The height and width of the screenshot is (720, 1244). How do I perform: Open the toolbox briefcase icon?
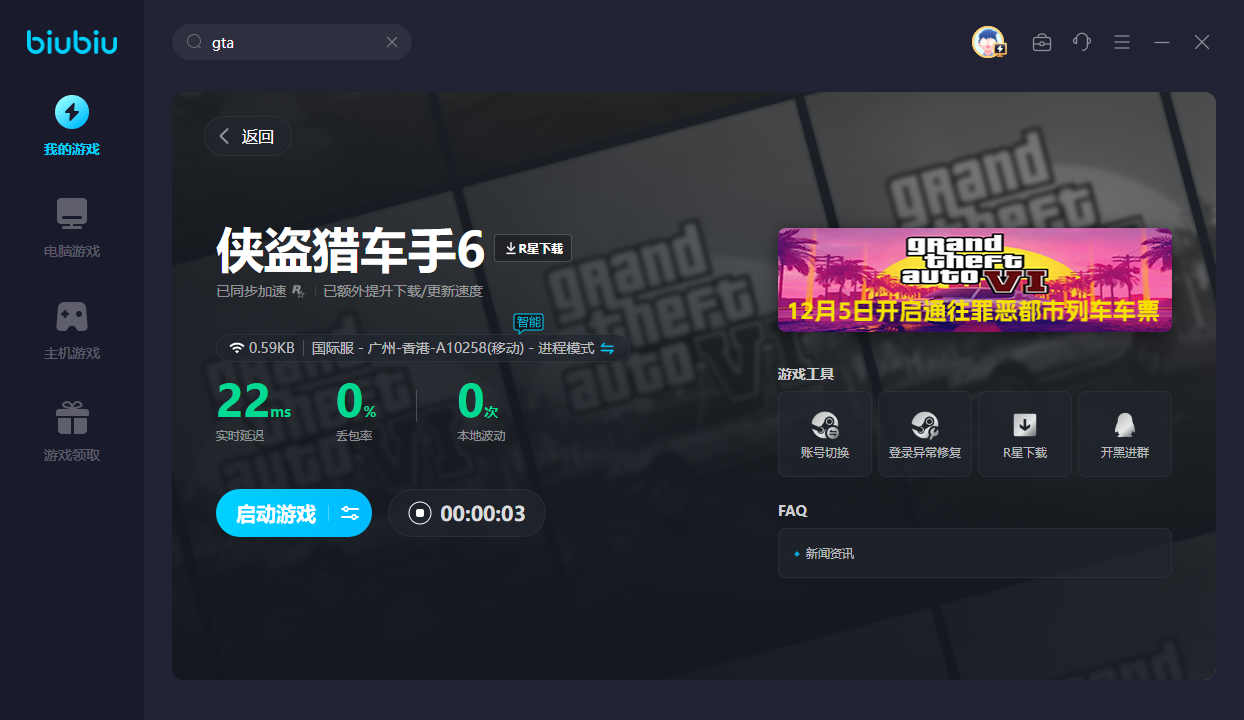[1042, 42]
